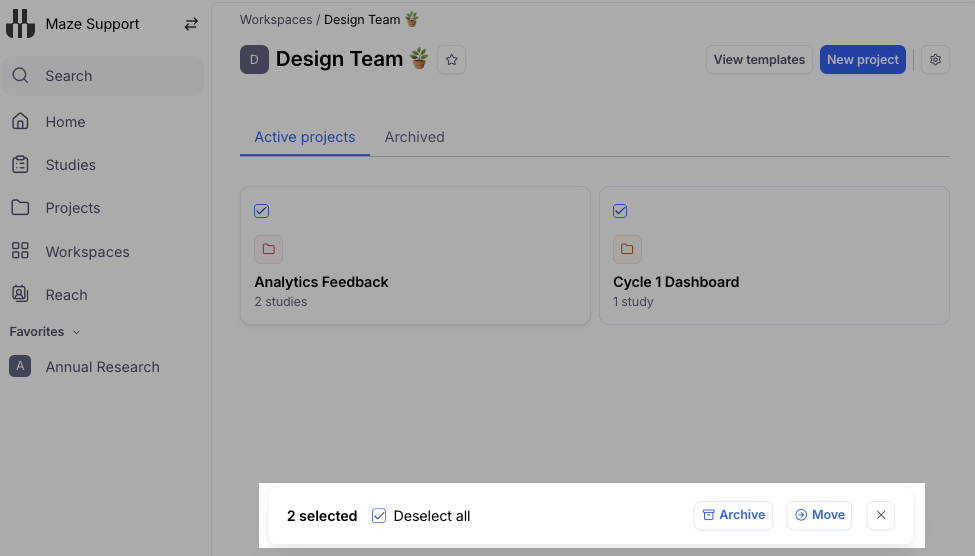Click the '2 selected' label
The image size is (975, 556).
point(322,516)
